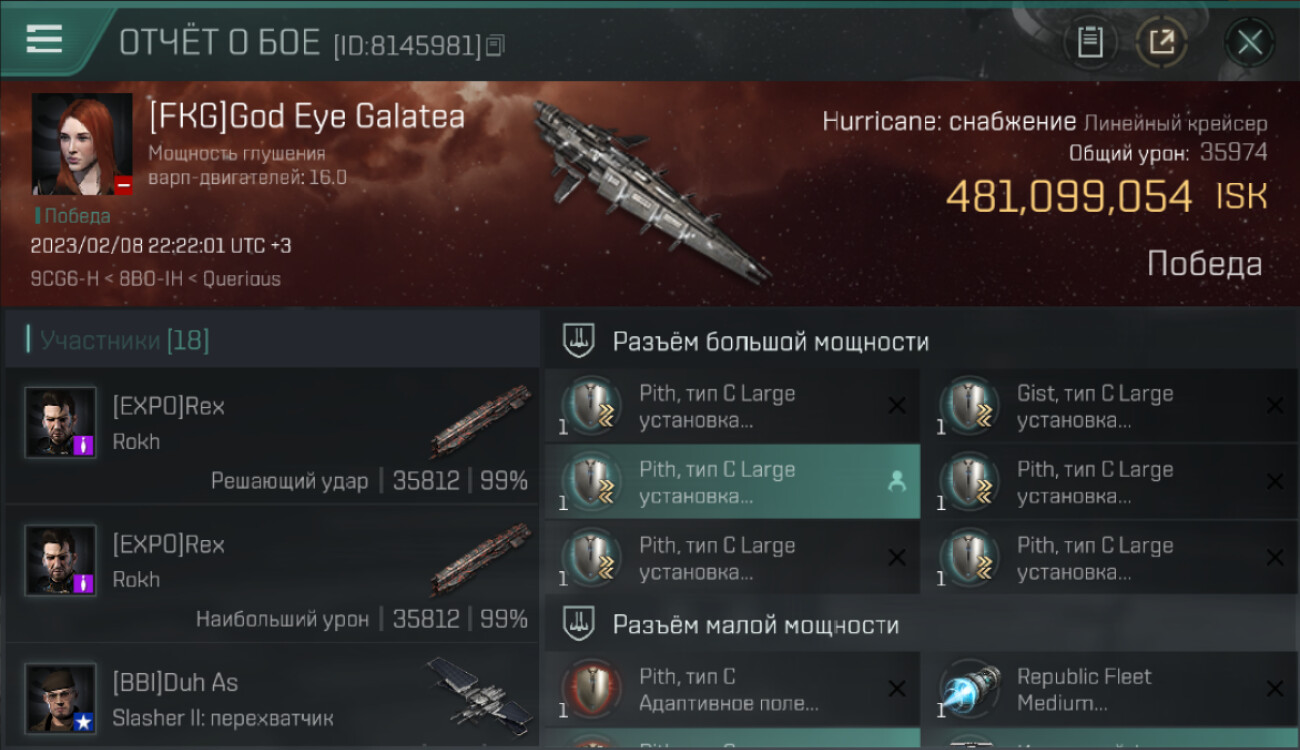Click the person icon on highlighted Pith module
The image size is (1300, 750).
pyautogui.click(x=897, y=482)
